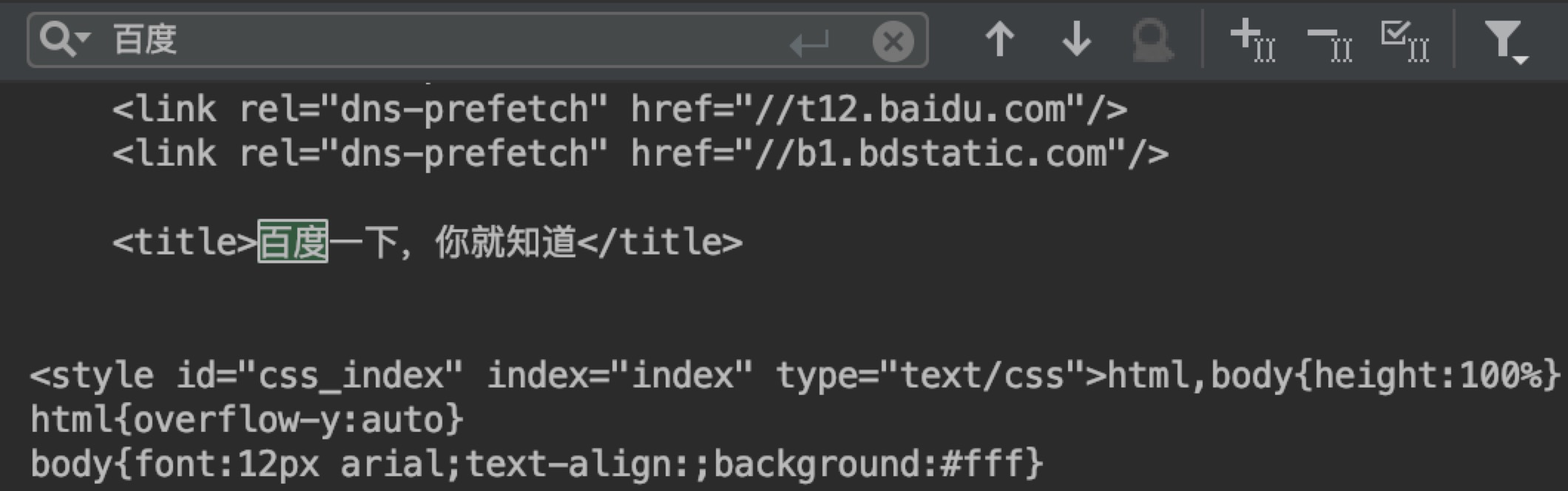Open the filter search results funnel

(x=1505, y=41)
